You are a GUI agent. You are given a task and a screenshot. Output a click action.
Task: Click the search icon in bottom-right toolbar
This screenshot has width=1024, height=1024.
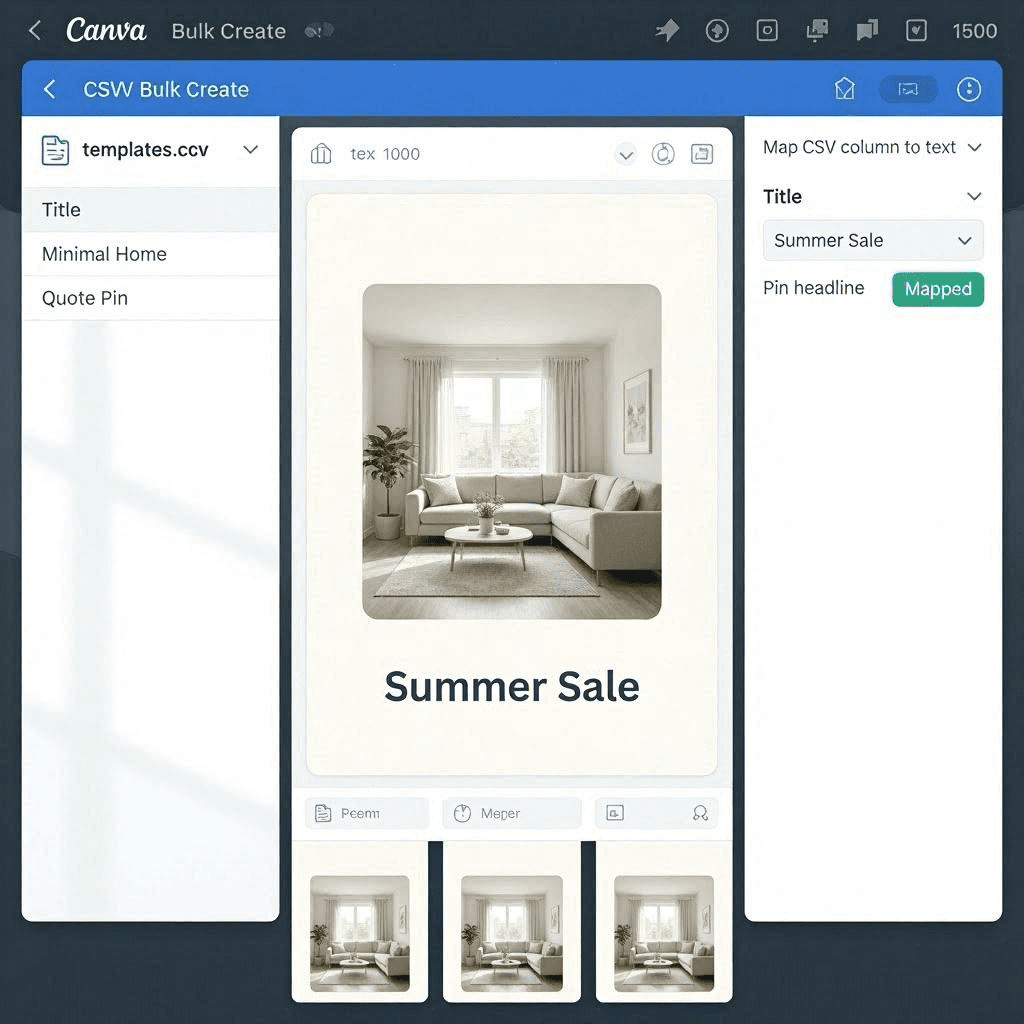pos(701,813)
